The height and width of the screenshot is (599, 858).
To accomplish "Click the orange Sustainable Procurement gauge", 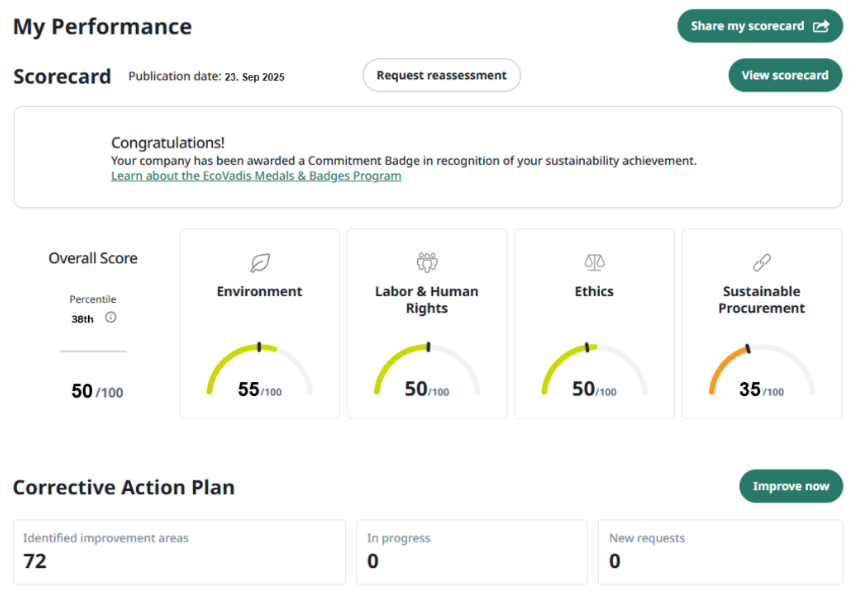I will pos(762,372).
